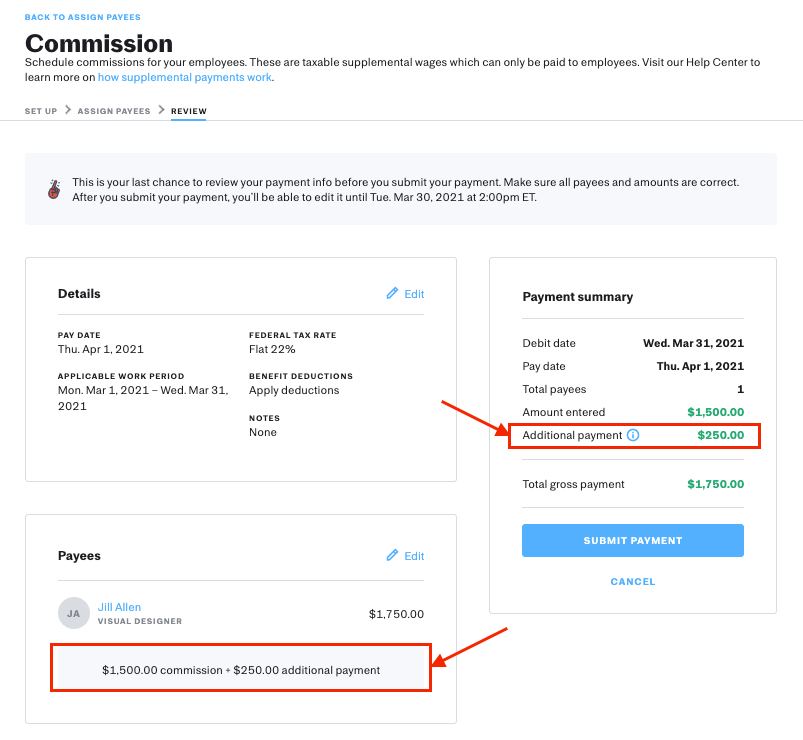Click the thermometer icon in the review notice

(53, 189)
